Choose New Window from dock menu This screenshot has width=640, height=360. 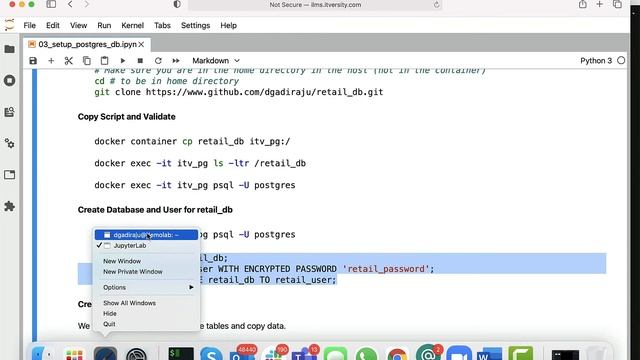pyautogui.click(x=122, y=261)
